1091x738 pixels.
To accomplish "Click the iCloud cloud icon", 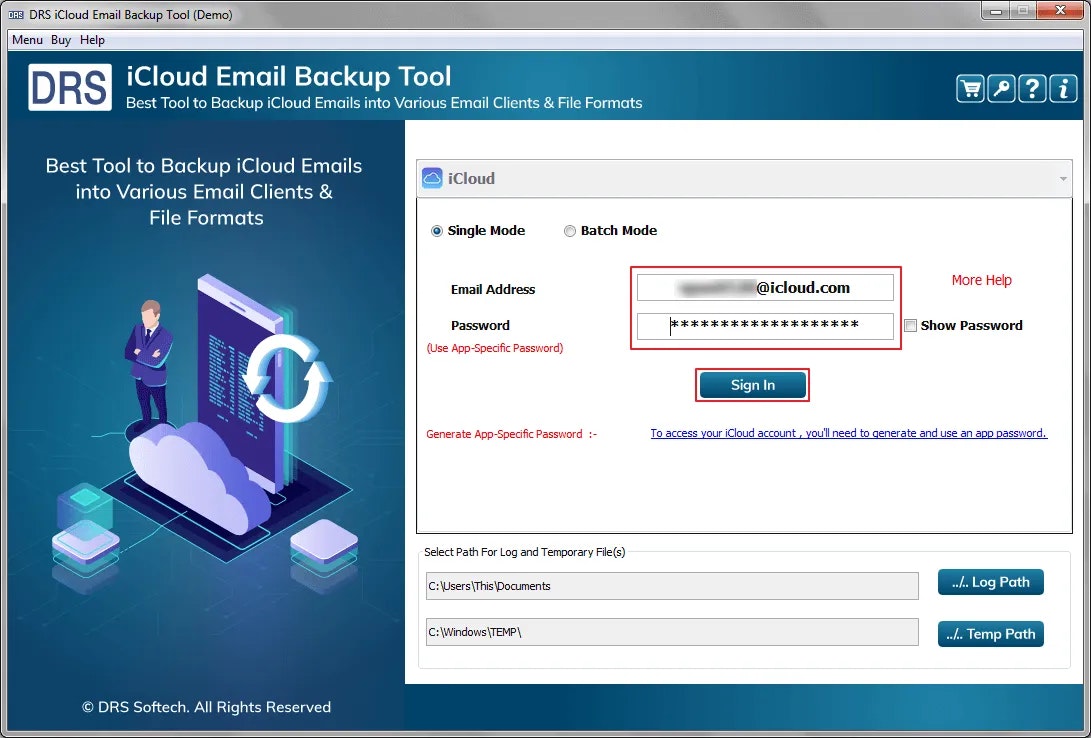I will tap(431, 178).
